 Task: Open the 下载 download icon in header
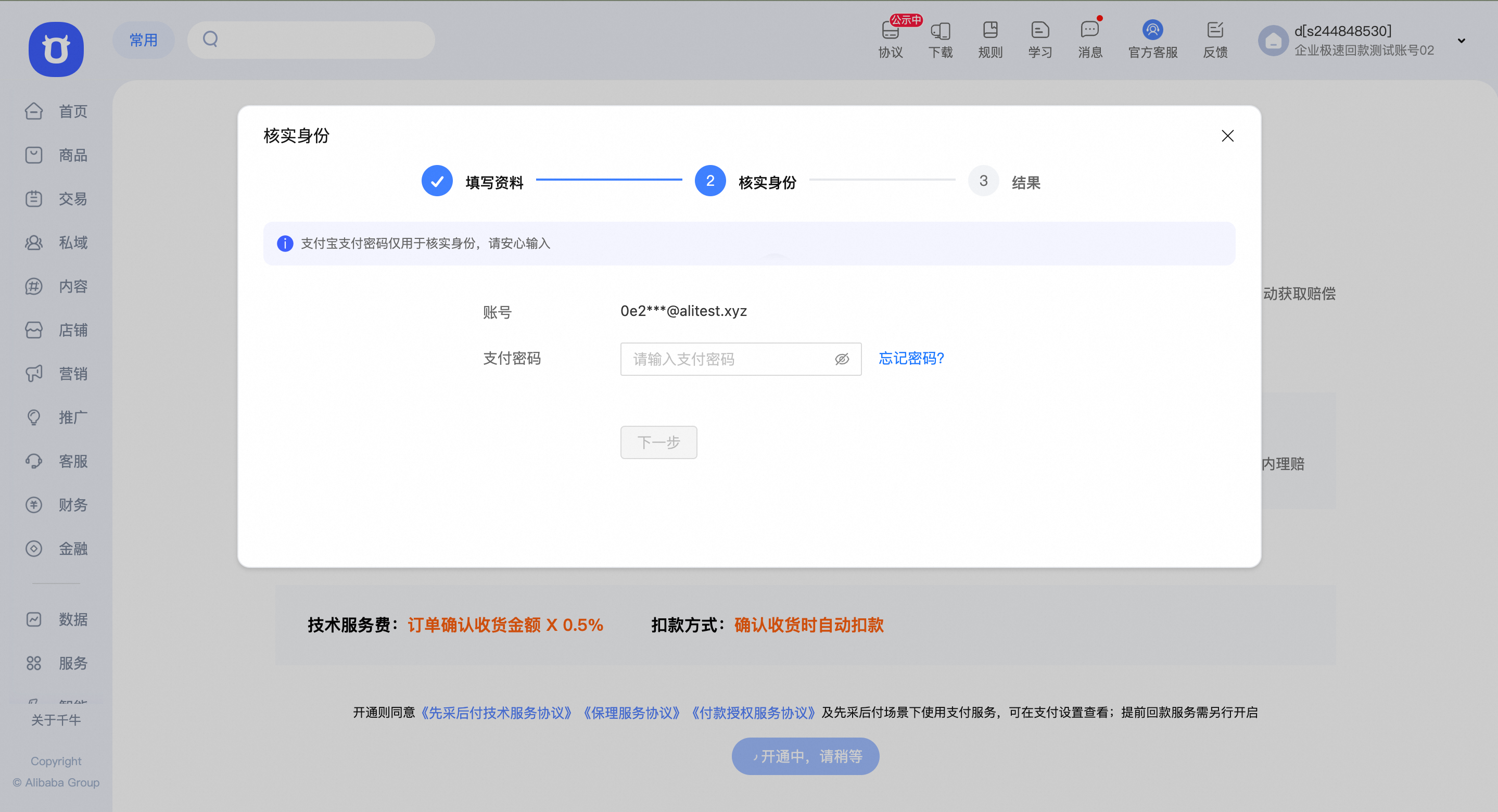(941, 40)
